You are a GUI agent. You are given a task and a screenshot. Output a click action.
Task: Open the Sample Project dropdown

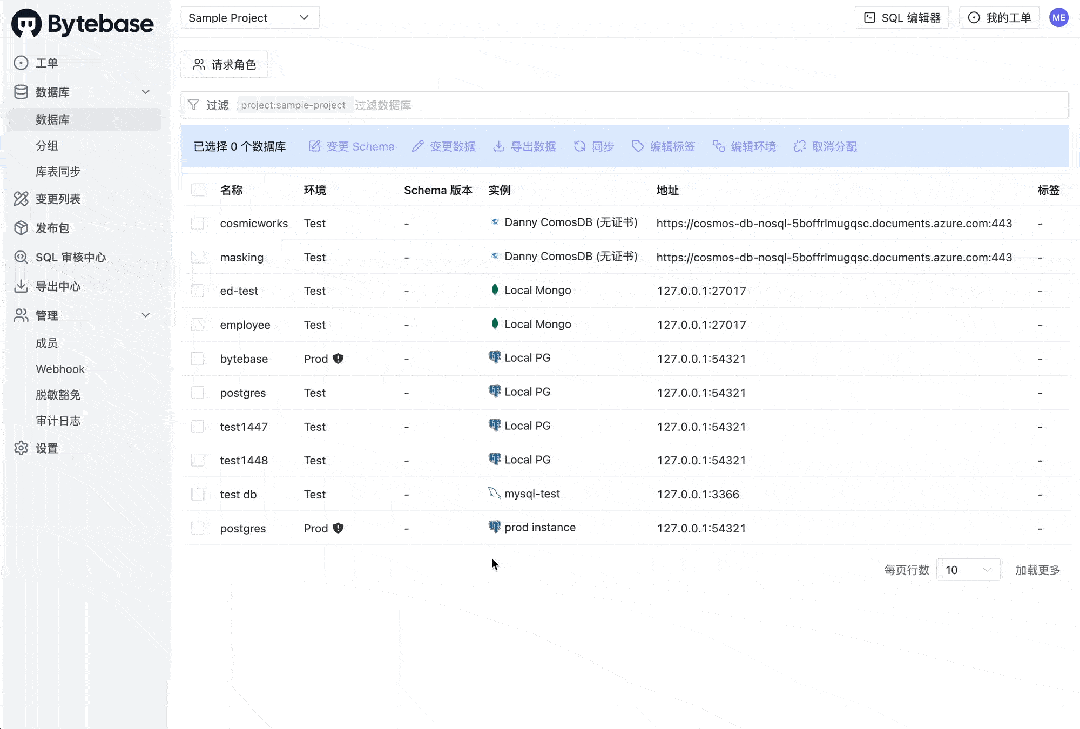(249, 18)
